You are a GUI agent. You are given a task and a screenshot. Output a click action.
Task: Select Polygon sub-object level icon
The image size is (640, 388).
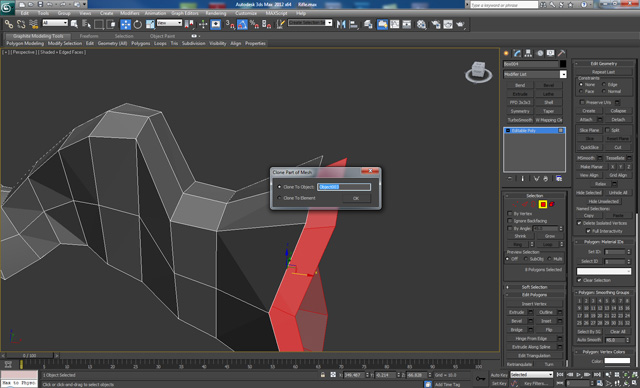(543, 204)
